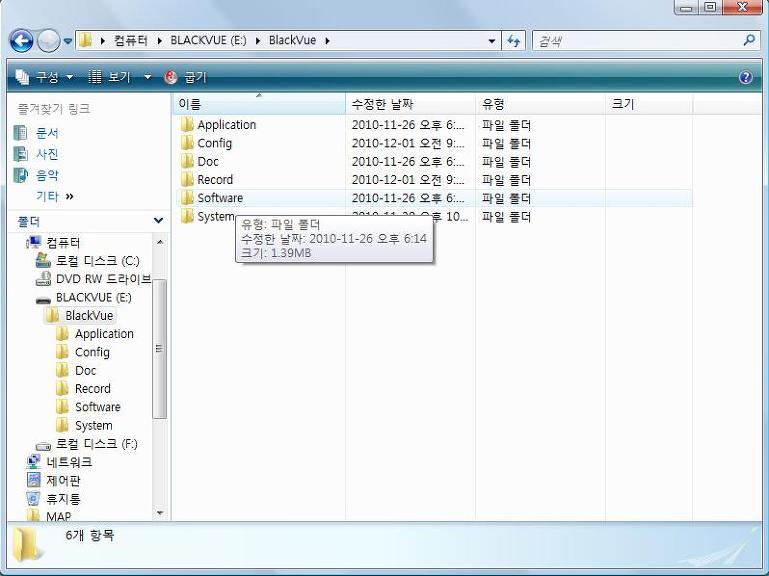Image resolution: width=769 pixels, height=576 pixels.
Task: Click Config folder name in file list
Action: [x=214, y=143]
